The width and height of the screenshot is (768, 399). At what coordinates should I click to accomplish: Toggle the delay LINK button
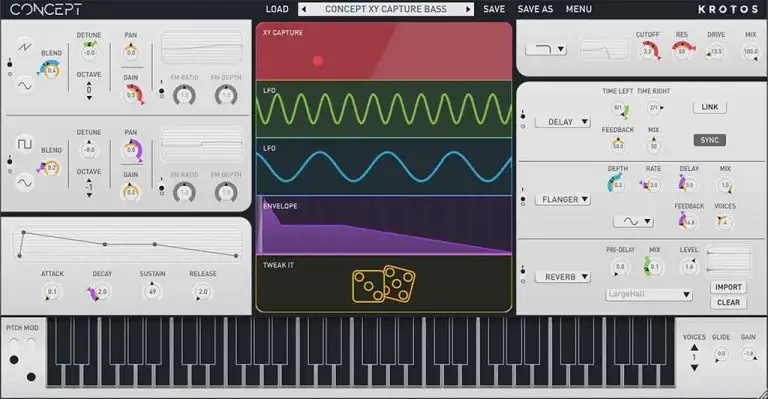(709, 107)
